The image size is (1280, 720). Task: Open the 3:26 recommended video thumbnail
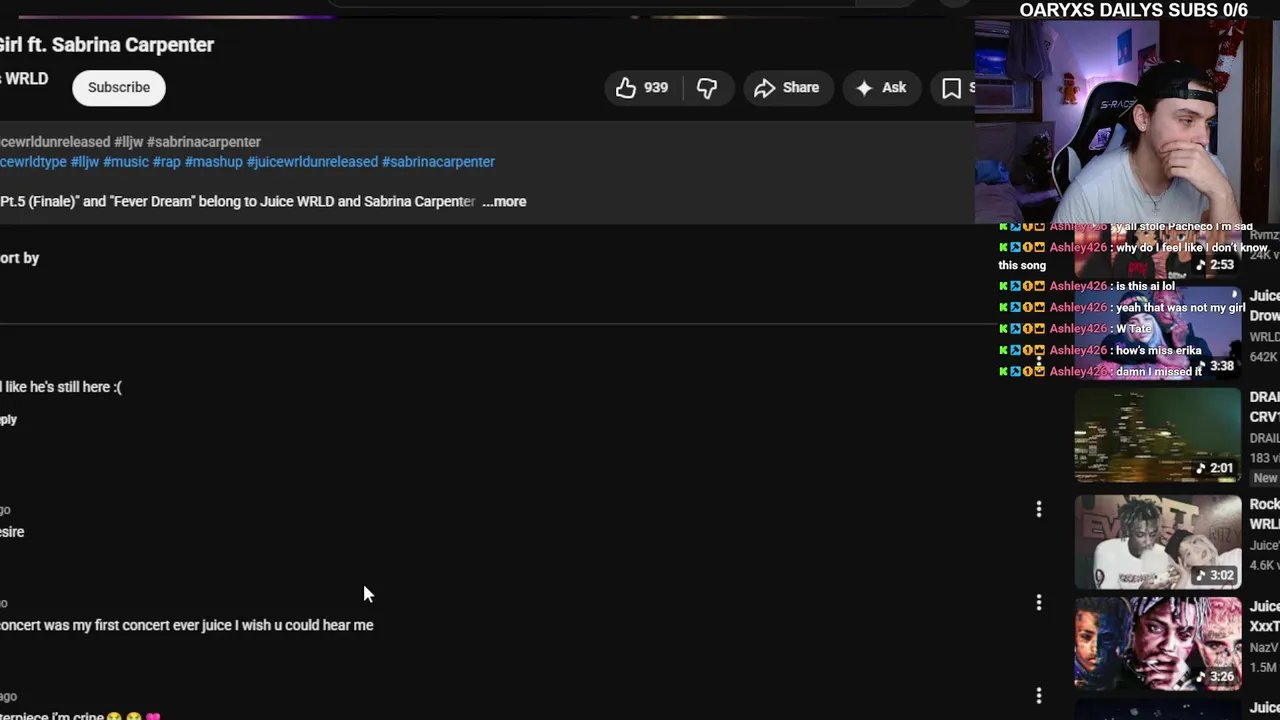tap(1157, 644)
